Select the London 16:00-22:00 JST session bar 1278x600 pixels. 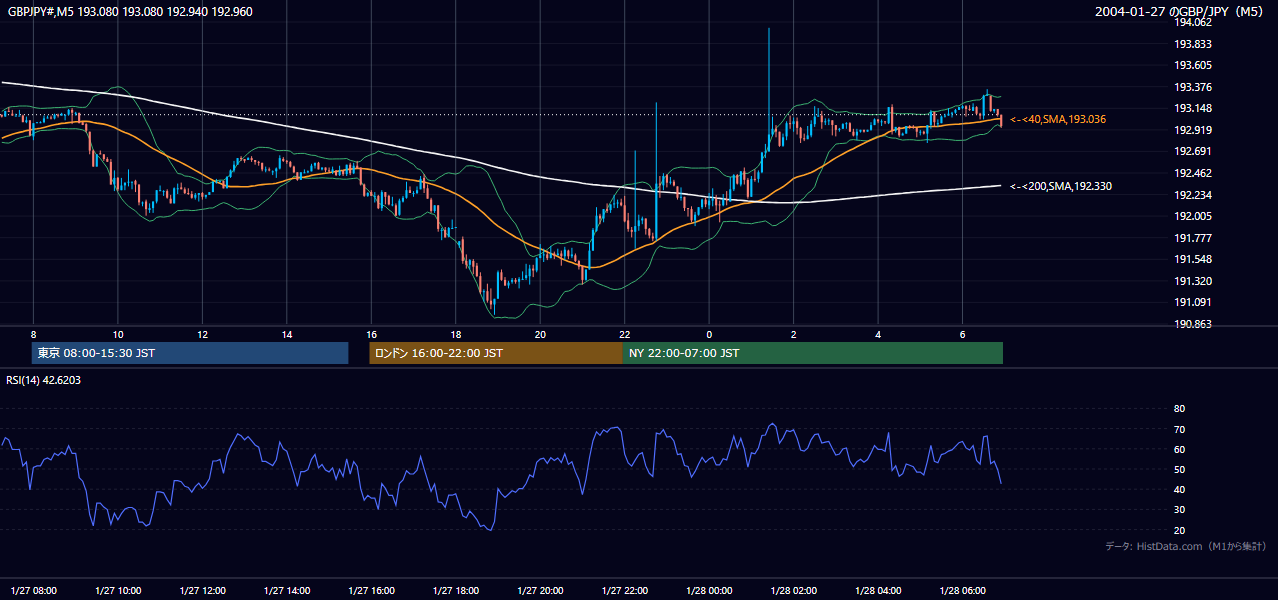tap(496, 353)
